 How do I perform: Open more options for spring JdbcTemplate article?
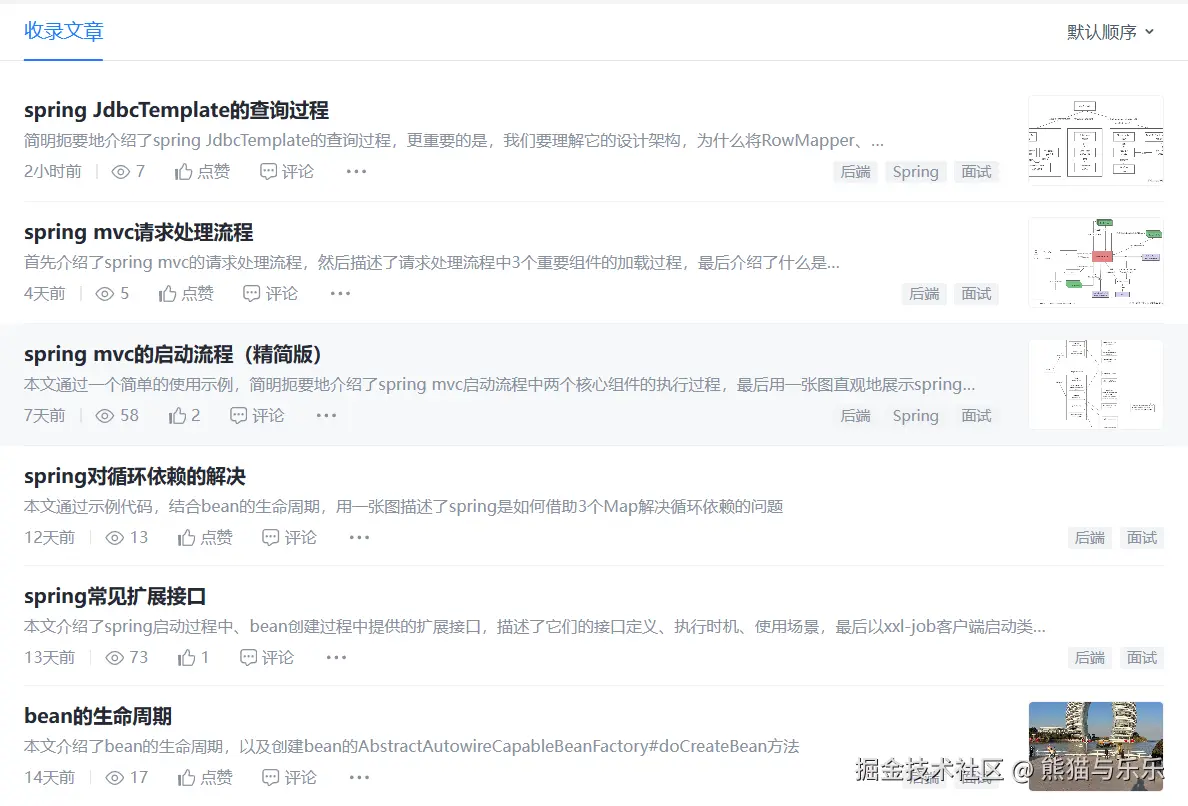(x=357, y=172)
